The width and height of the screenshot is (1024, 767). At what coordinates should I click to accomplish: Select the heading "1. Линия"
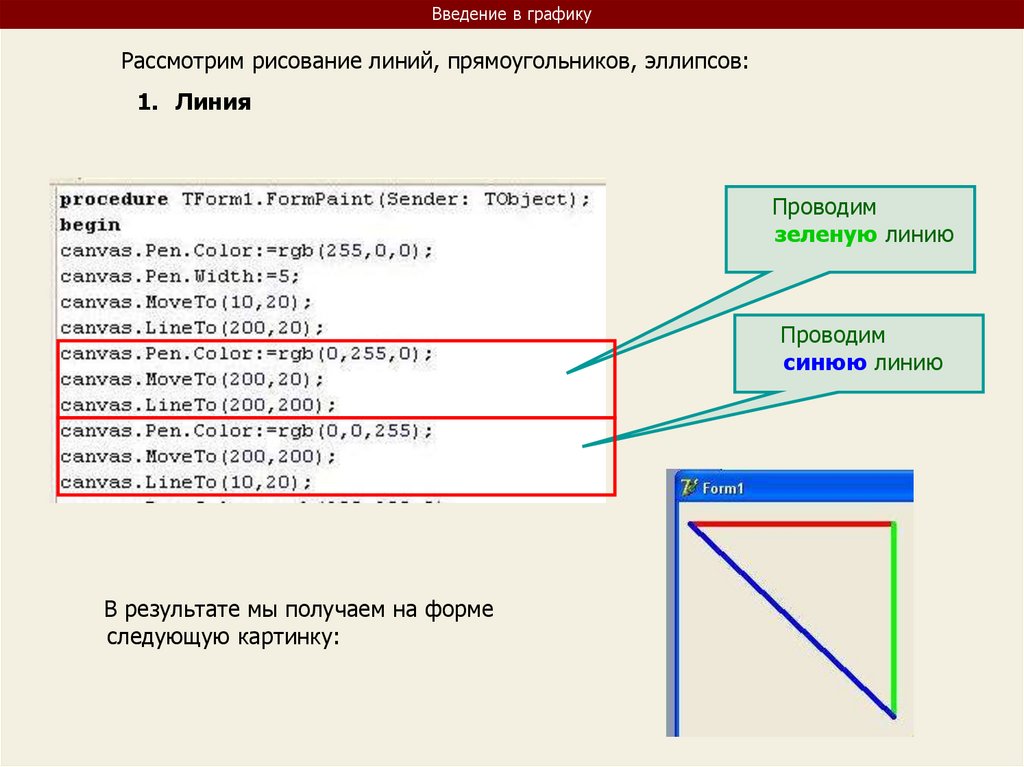(195, 102)
